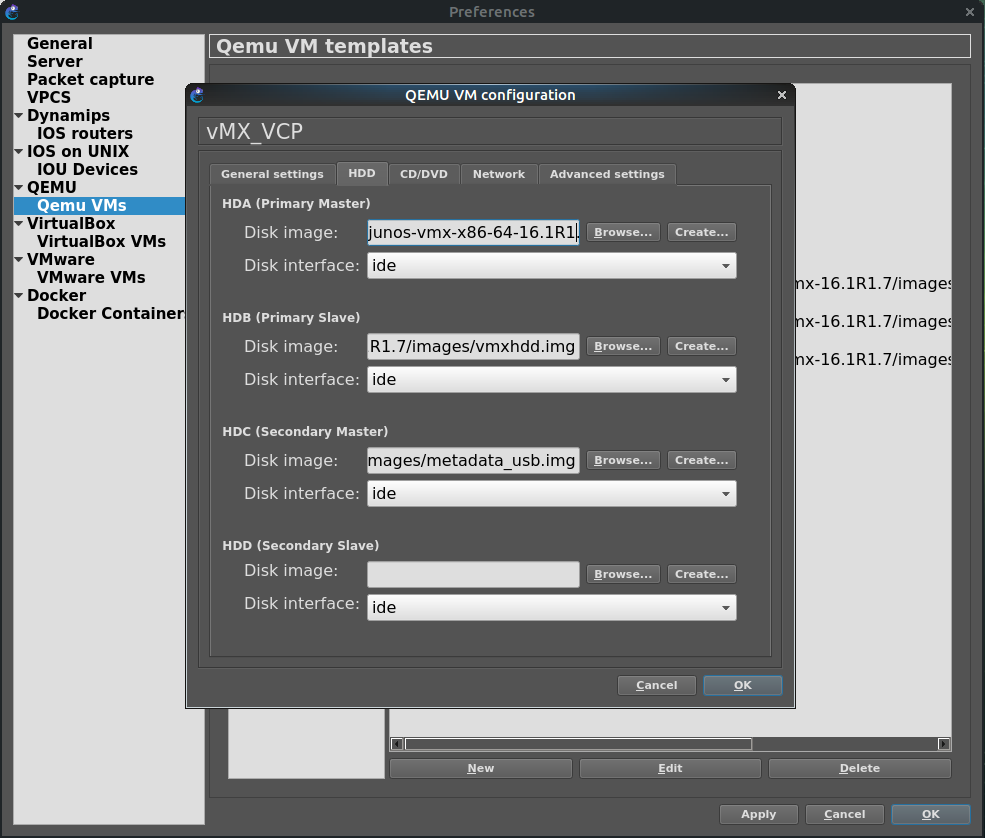Create a new HDC disk image
Viewport: 985px width, 838px height.
701,460
